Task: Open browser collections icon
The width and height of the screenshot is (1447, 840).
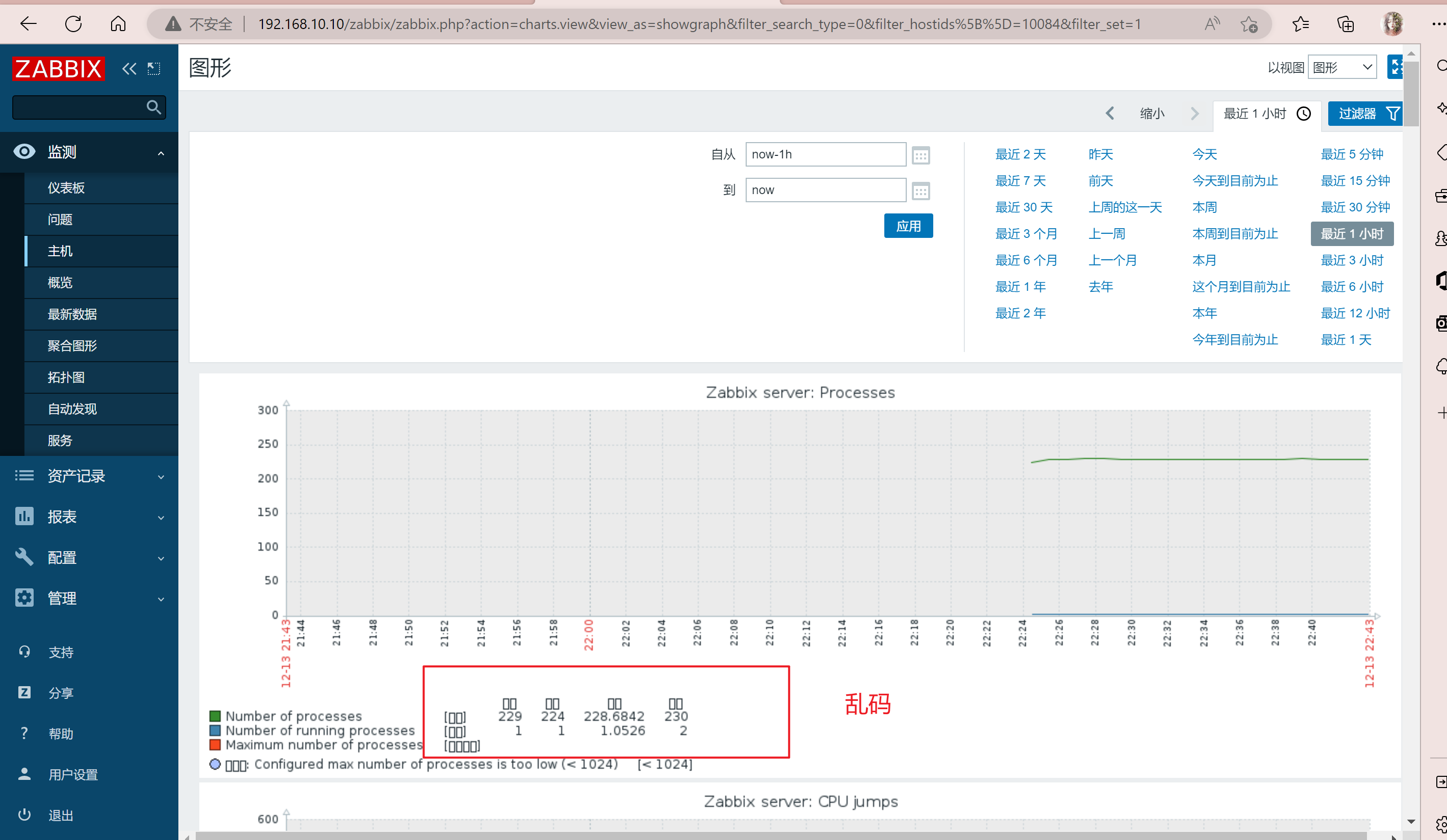Action: point(1346,24)
